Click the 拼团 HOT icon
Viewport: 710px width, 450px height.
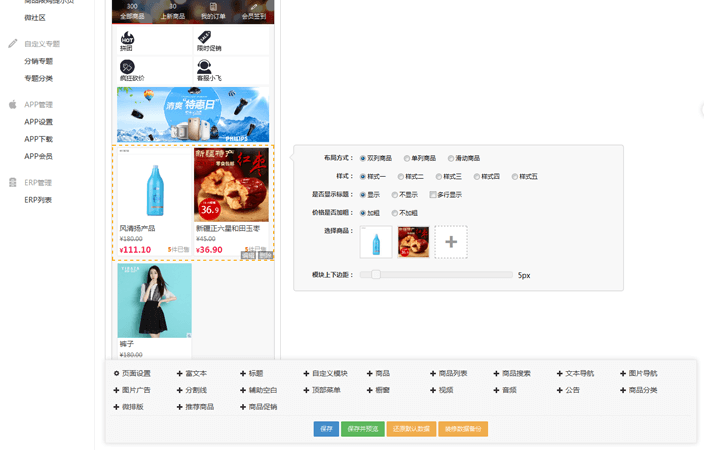pos(127,38)
